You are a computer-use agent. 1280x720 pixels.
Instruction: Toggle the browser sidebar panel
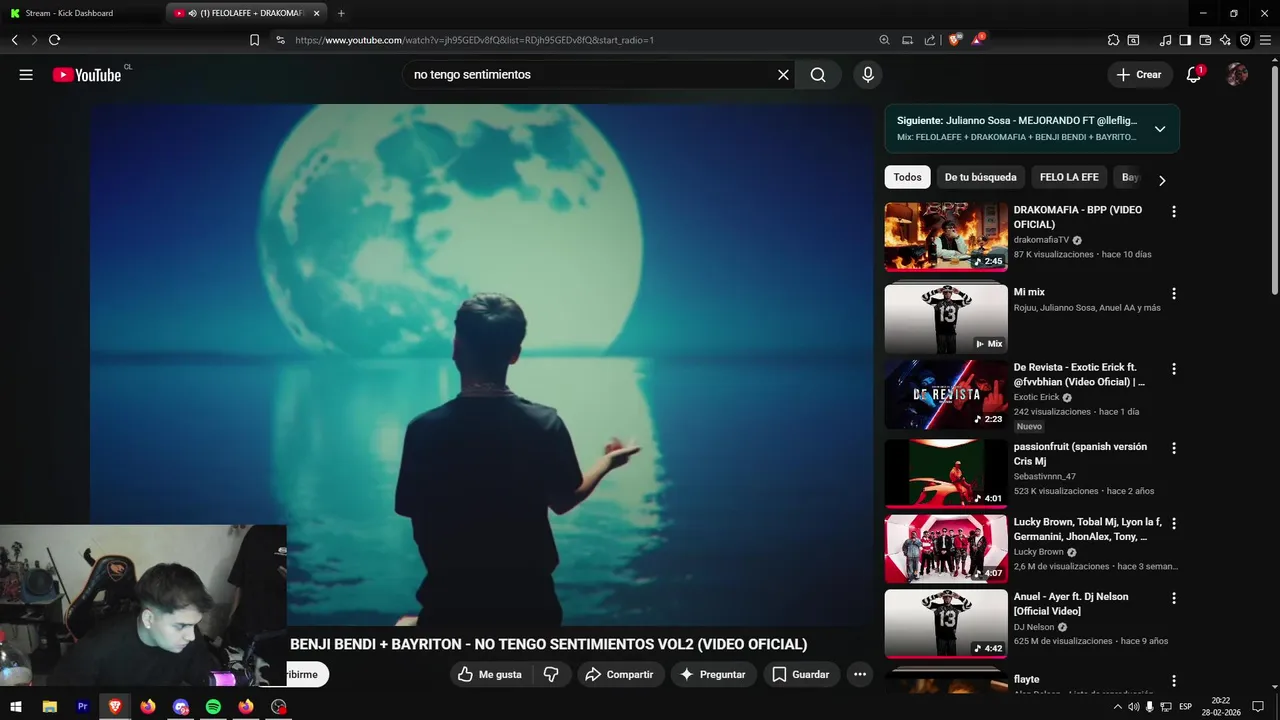(x=1185, y=40)
